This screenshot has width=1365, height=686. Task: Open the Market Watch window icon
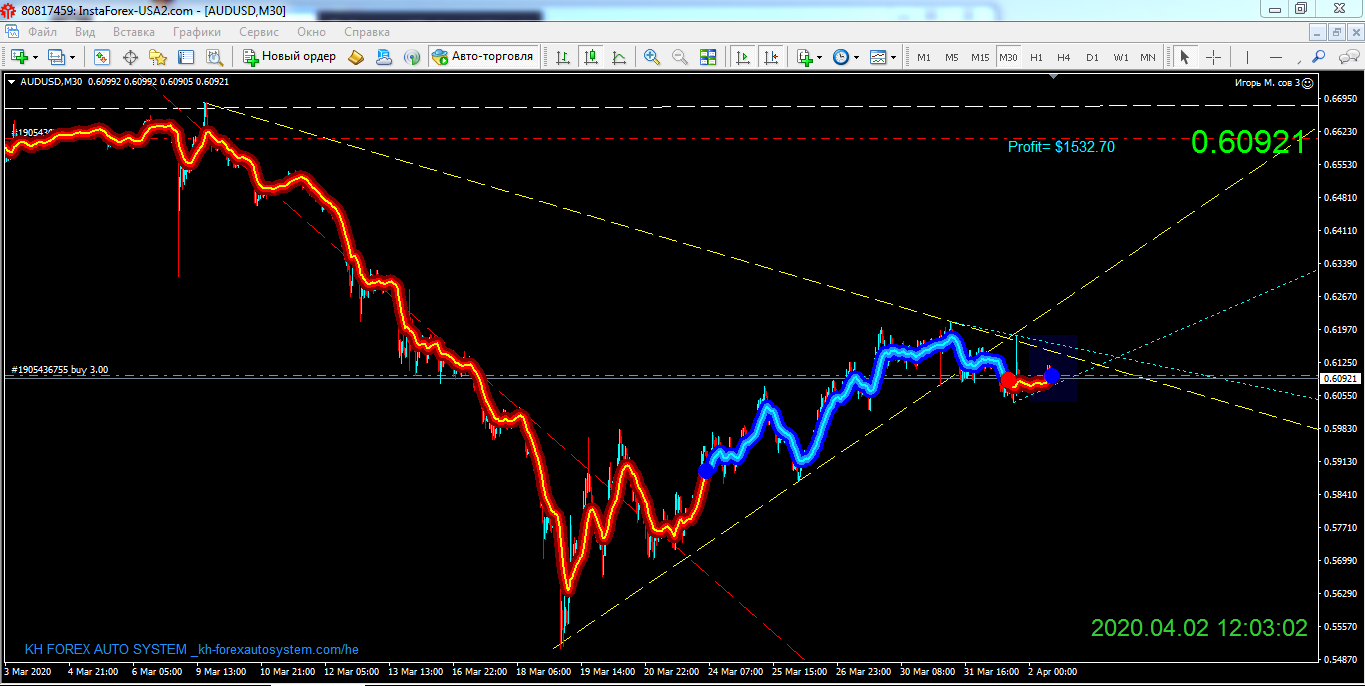101,57
